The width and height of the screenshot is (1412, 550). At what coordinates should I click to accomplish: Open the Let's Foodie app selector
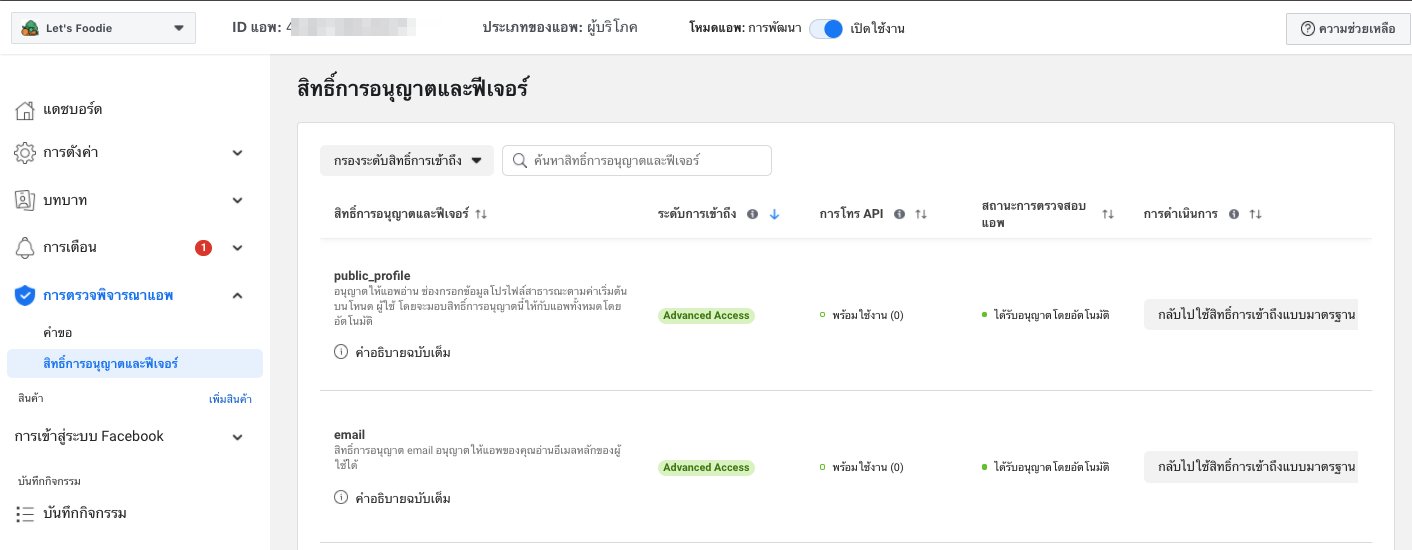pos(103,28)
